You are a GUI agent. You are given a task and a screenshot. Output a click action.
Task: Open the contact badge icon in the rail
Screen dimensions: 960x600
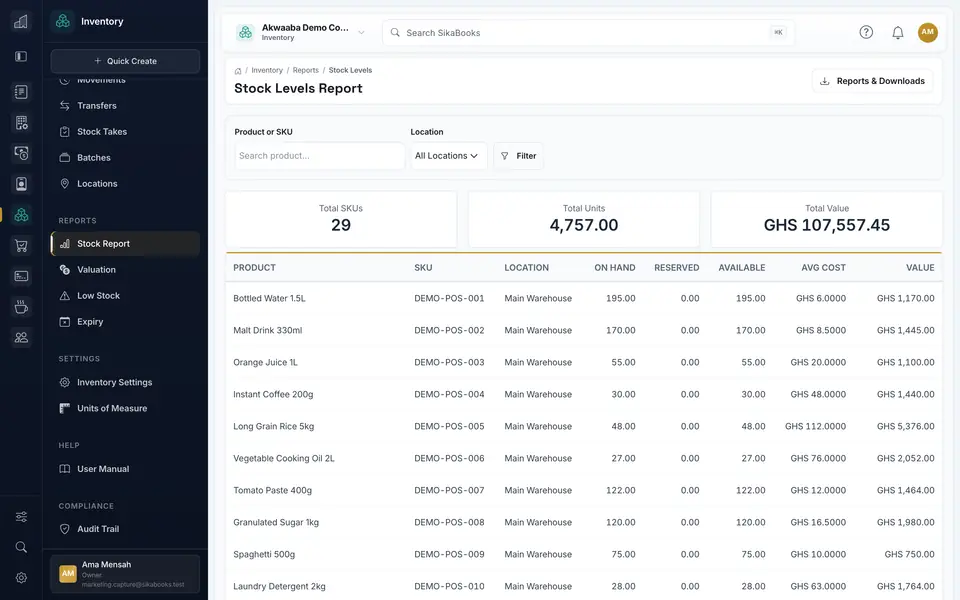tap(21, 184)
